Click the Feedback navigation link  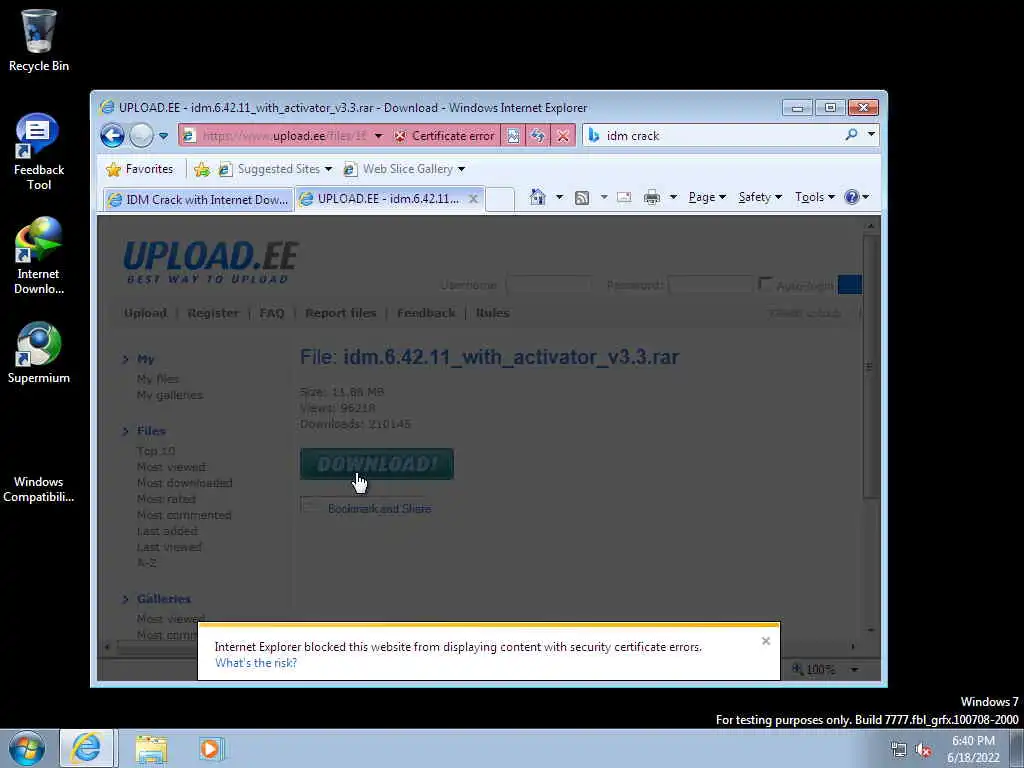point(426,313)
